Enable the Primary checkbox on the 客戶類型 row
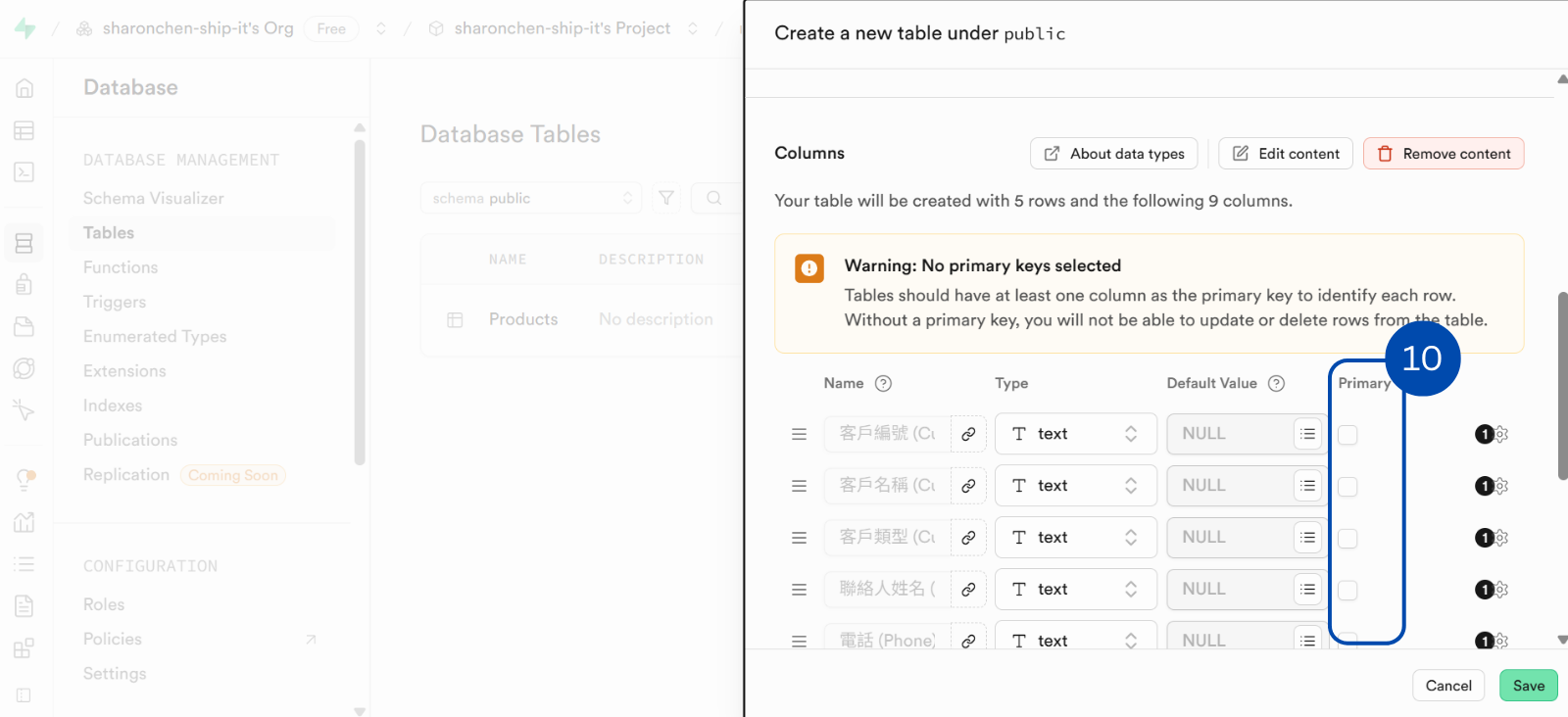This screenshot has height=717, width=1568. (1347, 539)
